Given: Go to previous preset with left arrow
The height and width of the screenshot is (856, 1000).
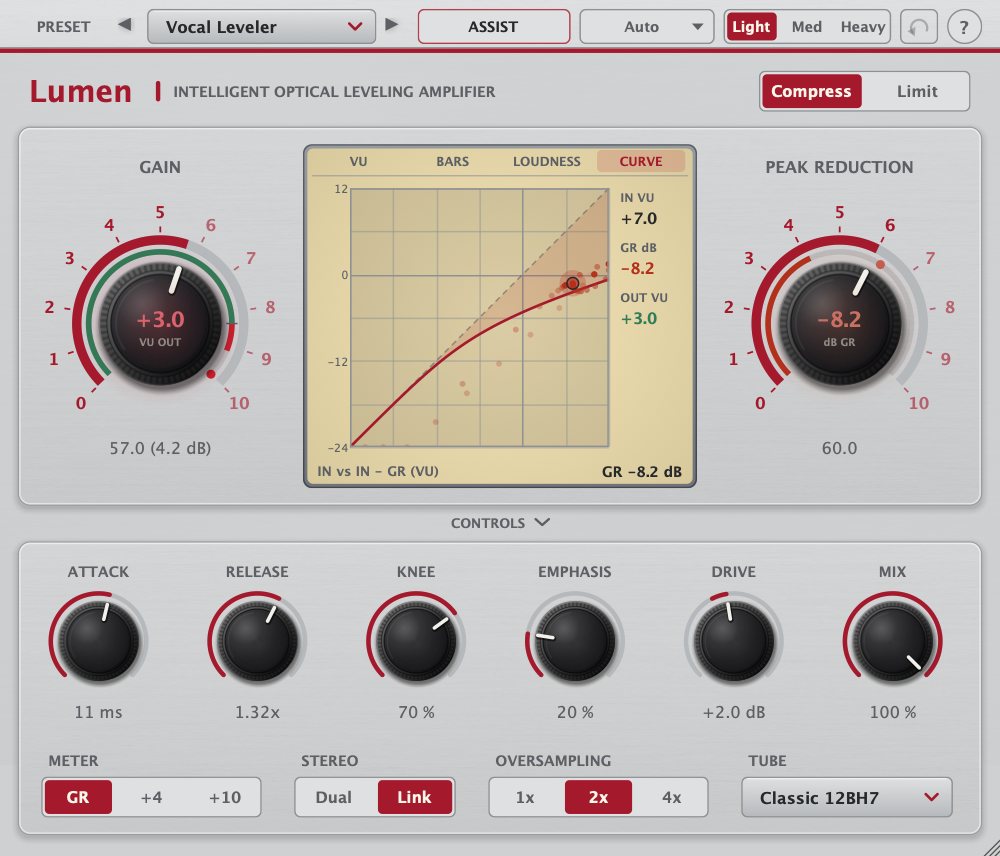Looking at the screenshot, I should [125, 26].
